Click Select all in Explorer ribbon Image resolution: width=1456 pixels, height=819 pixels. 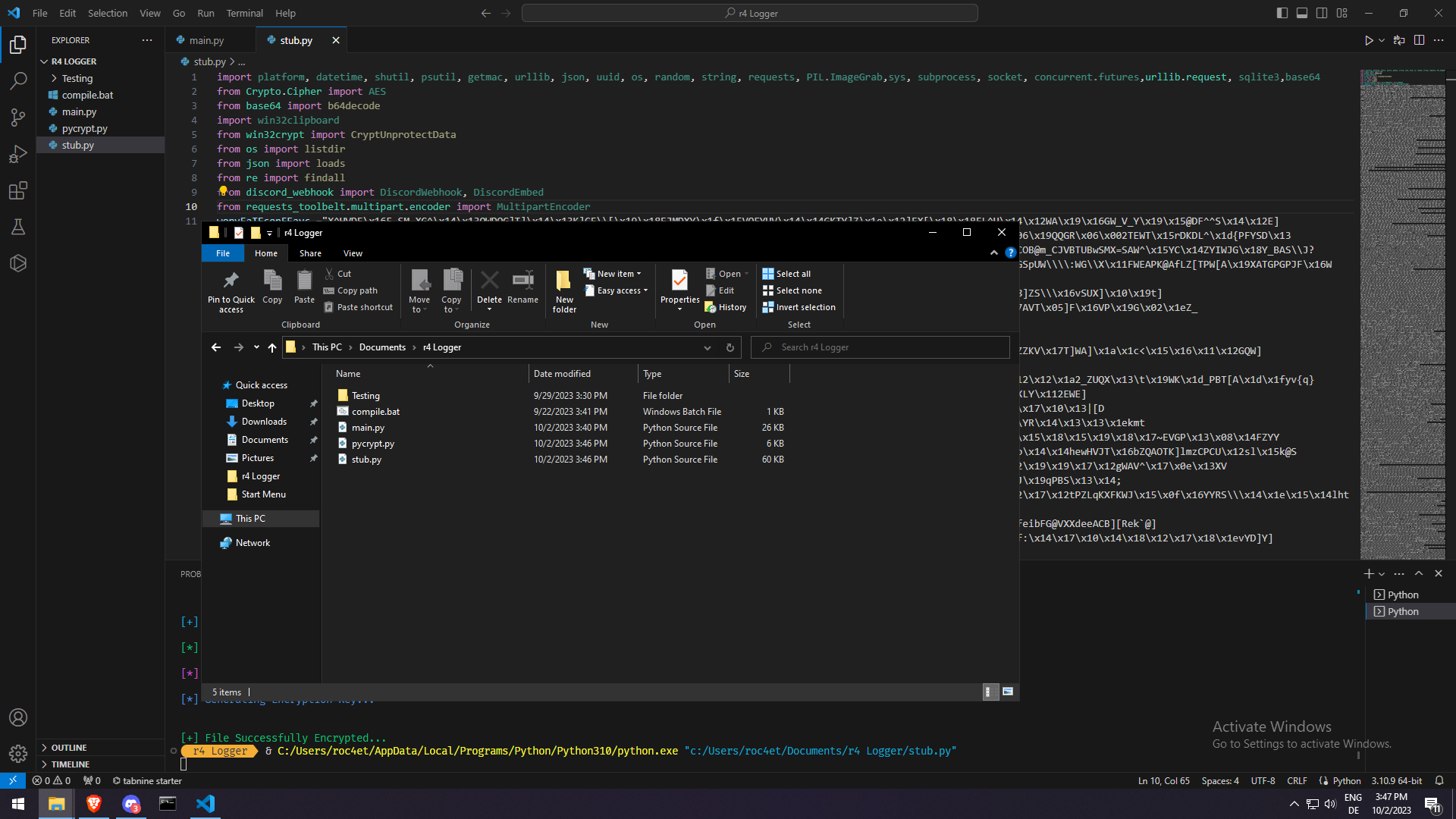[x=786, y=274]
